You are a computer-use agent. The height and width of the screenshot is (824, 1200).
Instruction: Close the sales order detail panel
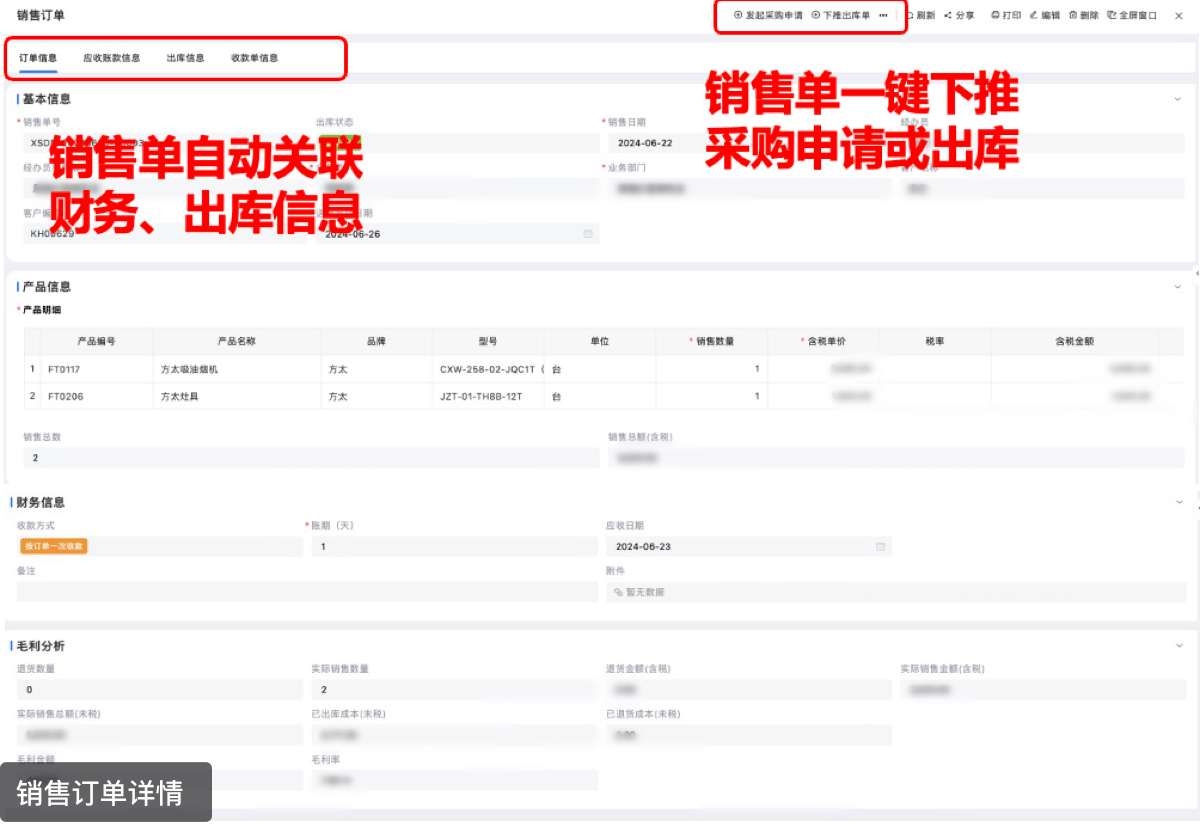[x=1178, y=16]
